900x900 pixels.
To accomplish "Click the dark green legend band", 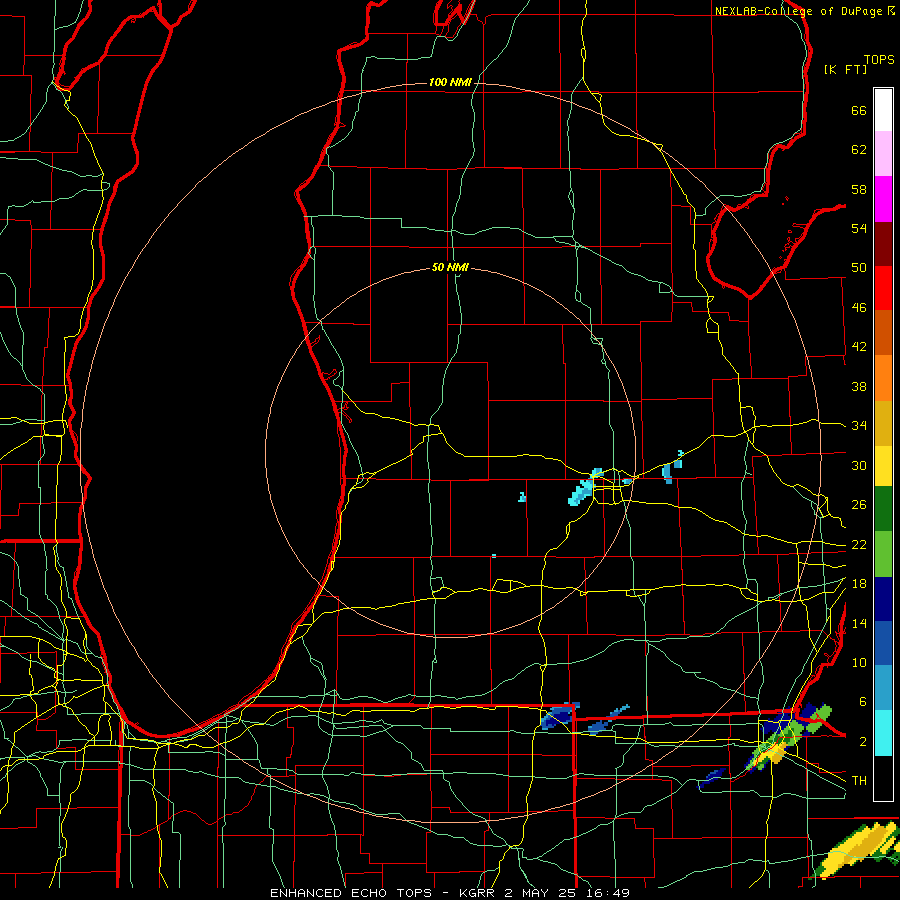I will (x=883, y=509).
